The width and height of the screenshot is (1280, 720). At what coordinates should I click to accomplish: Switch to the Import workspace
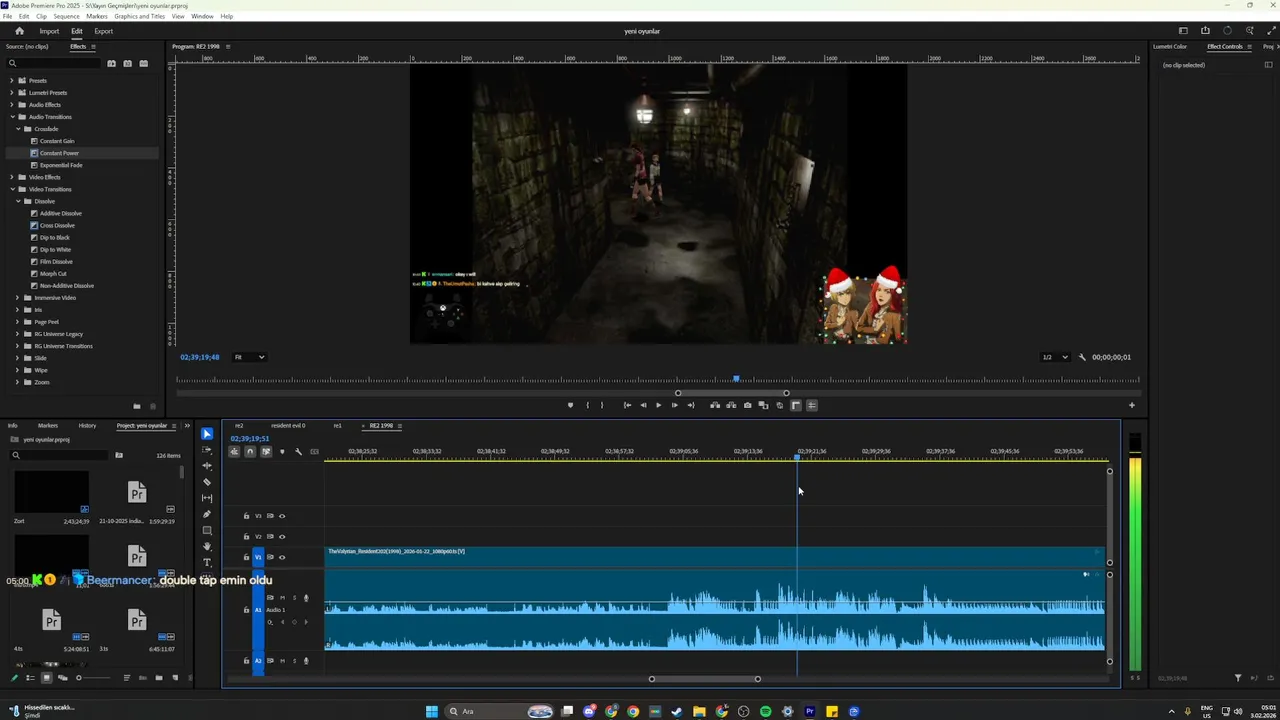click(x=49, y=31)
